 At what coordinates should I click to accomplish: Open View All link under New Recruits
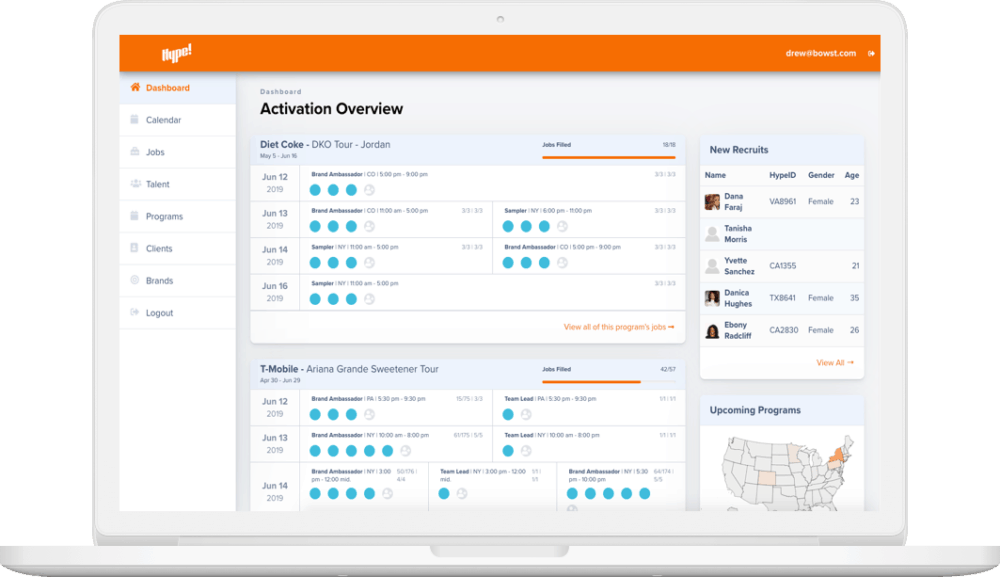835,363
